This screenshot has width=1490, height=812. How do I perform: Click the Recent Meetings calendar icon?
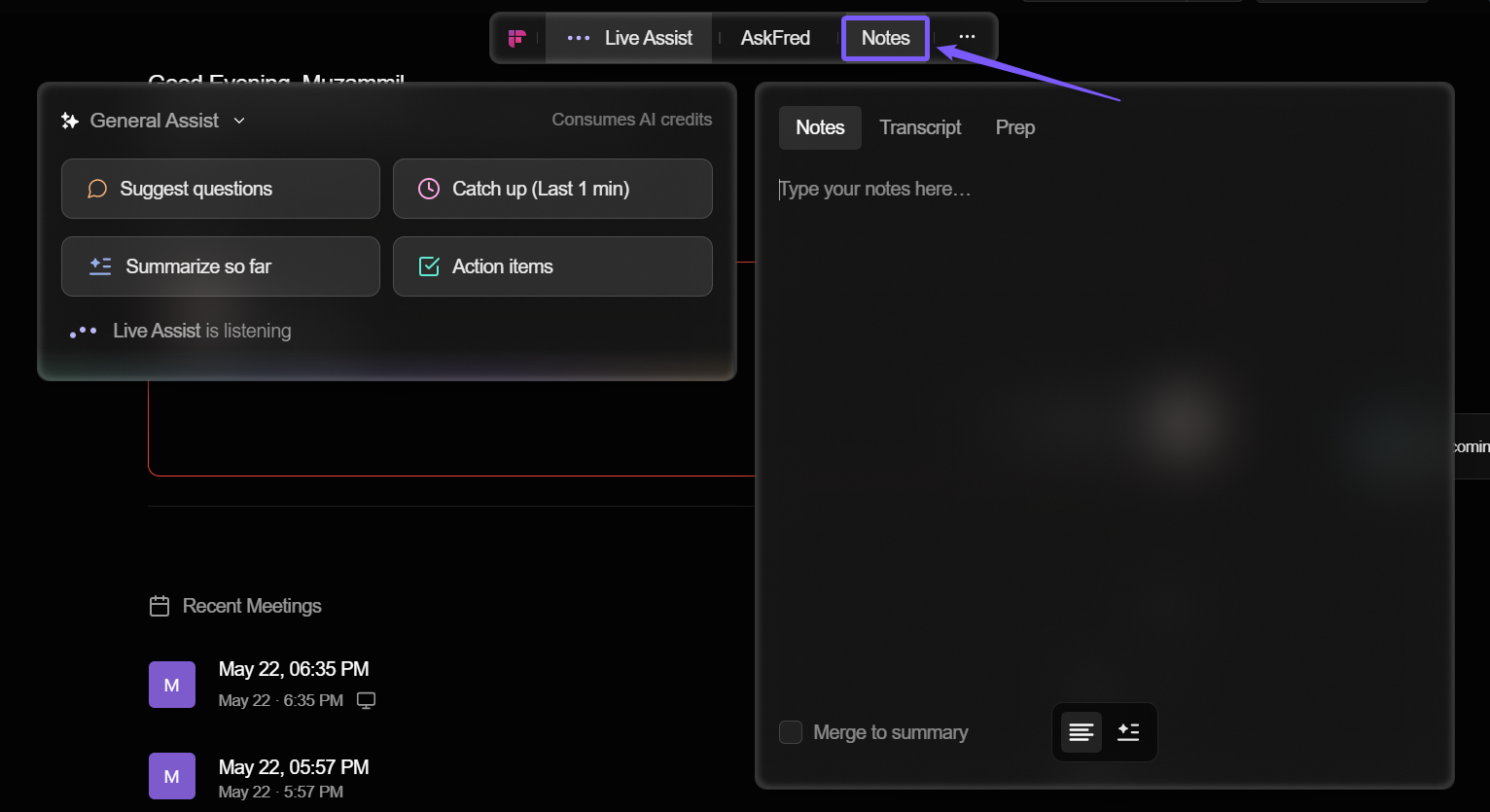point(160,607)
